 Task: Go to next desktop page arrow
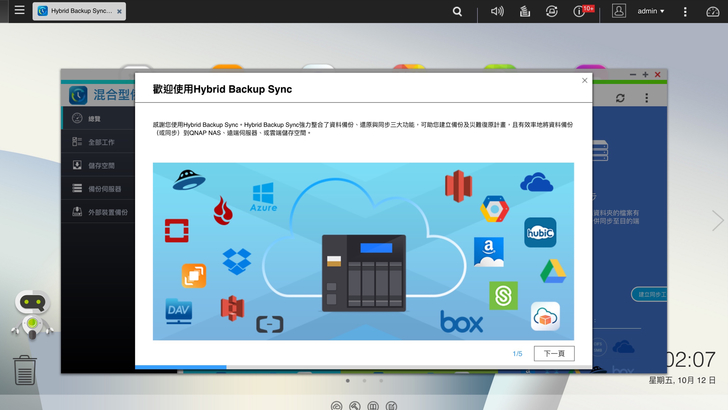click(x=717, y=220)
